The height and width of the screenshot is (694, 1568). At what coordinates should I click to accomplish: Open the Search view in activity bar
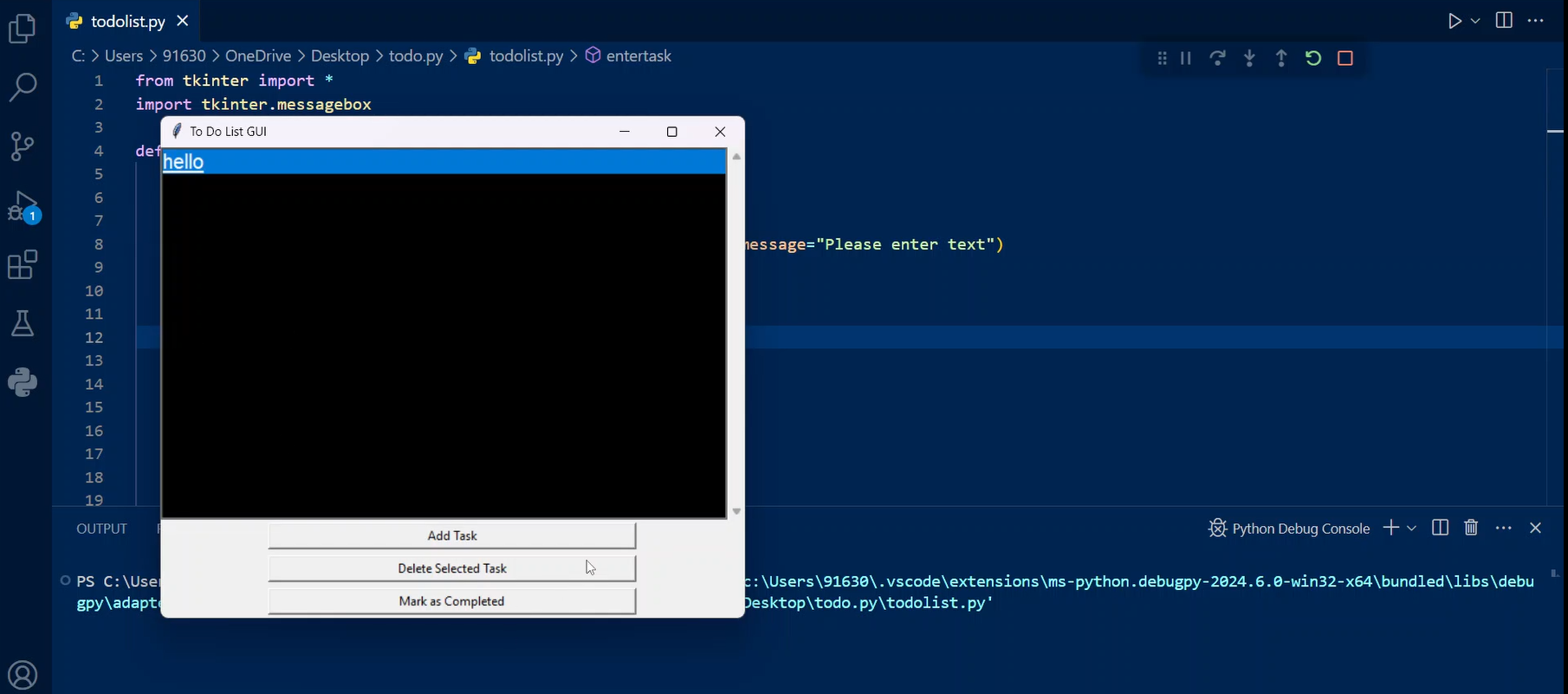click(x=23, y=87)
